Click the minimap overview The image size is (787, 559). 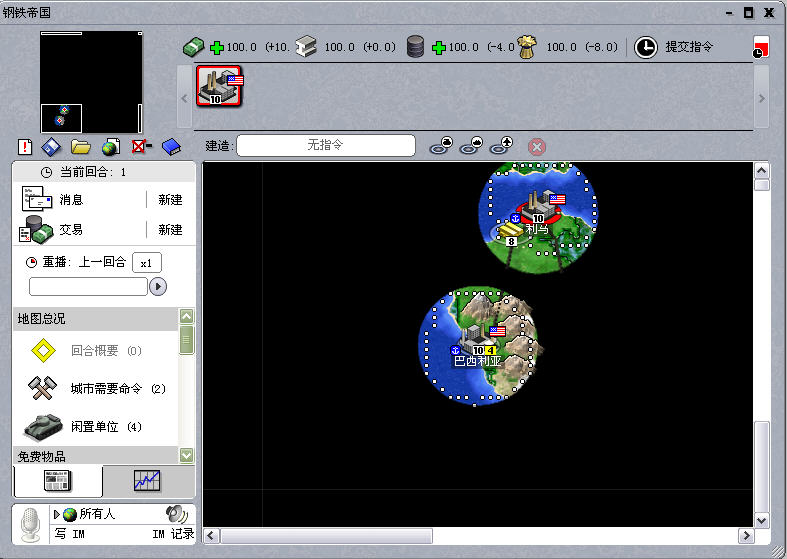91,82
